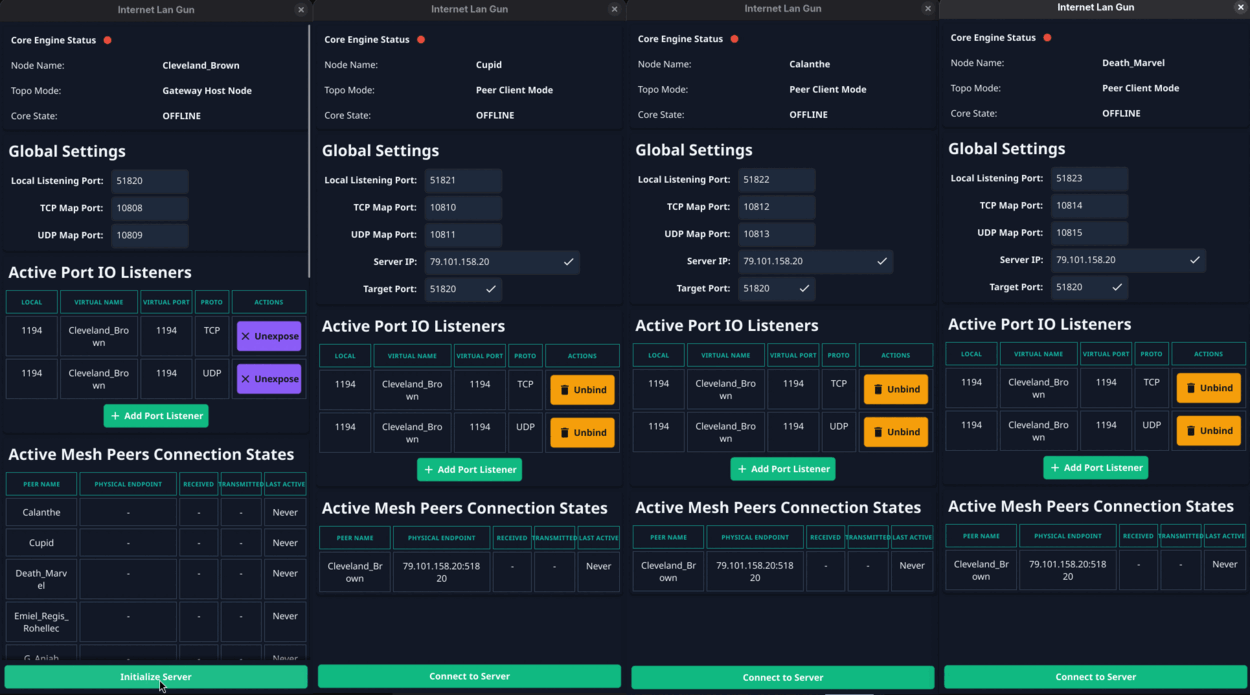
Task: Click the Server IP checkmark in Cupid window
Action: click(x=568, y=262)
